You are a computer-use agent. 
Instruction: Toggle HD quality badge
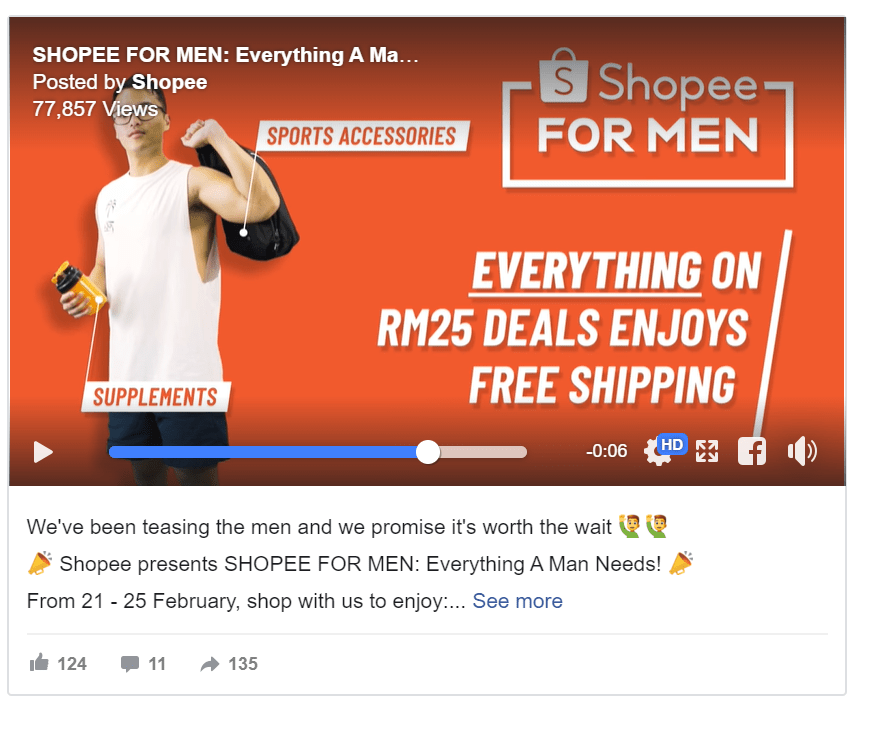point(672,444)
